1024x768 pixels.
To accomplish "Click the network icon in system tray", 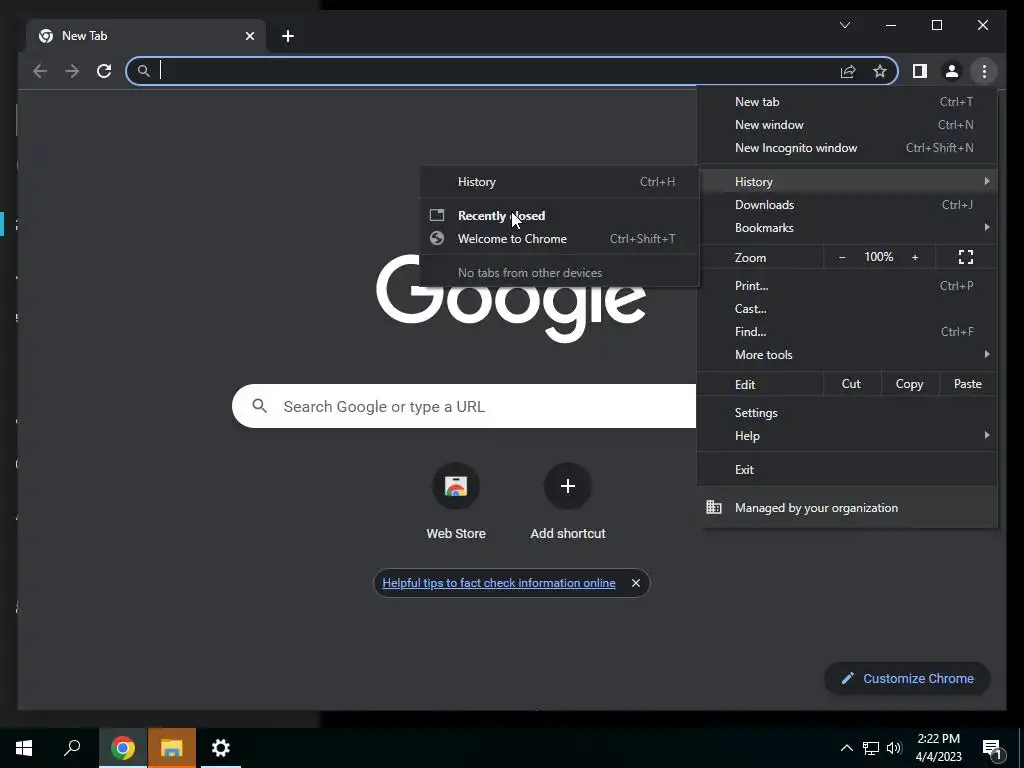I will coord(871,748).
